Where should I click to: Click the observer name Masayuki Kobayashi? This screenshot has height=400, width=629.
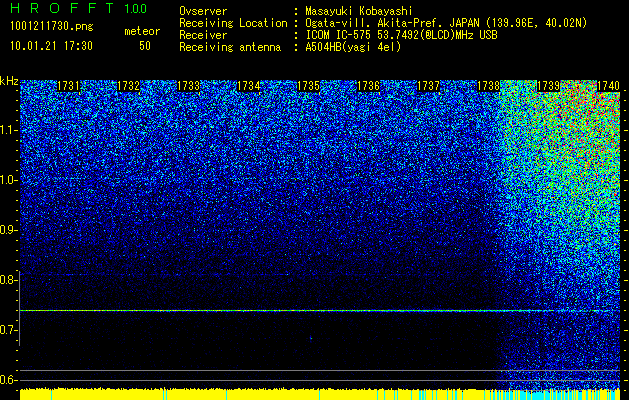point(359,11)
